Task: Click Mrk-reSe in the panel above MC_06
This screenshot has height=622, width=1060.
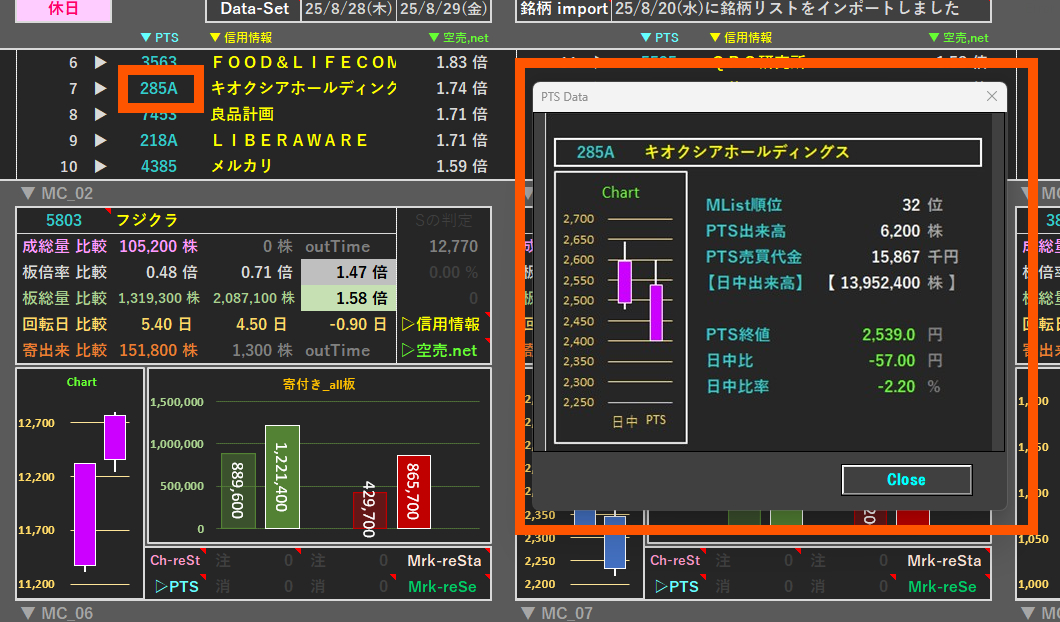Action: point(442,586)
